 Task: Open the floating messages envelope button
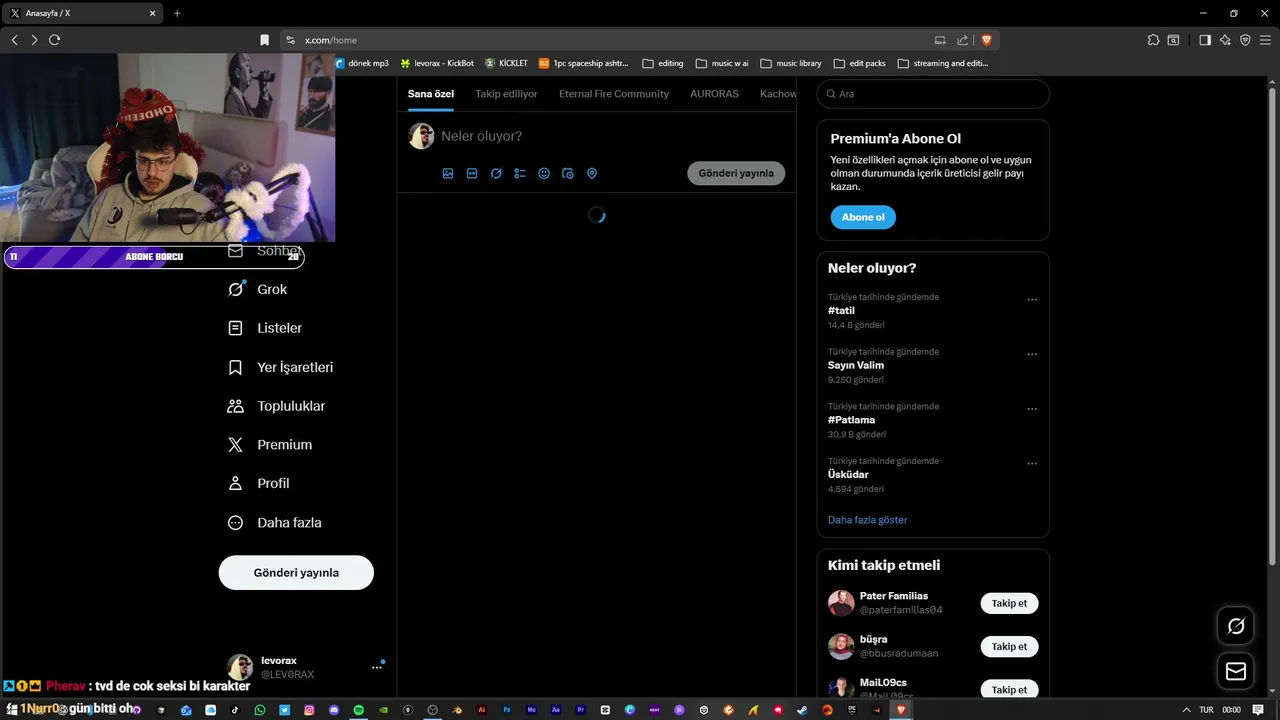tap(1236, 671)
